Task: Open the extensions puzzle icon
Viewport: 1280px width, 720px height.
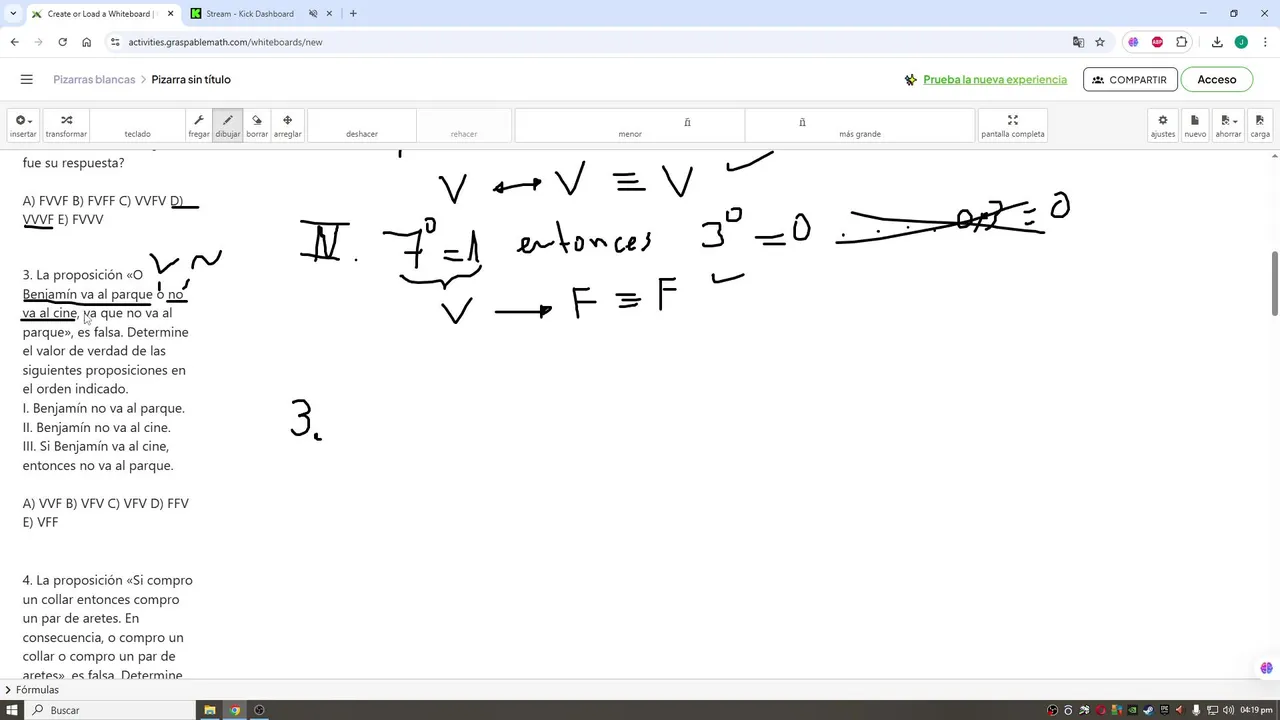Action: click(1182, 42)
